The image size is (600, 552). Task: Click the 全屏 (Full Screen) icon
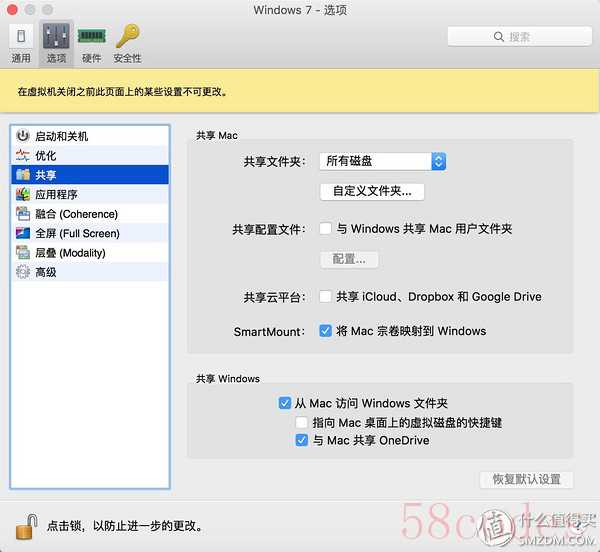click(23, 233)
